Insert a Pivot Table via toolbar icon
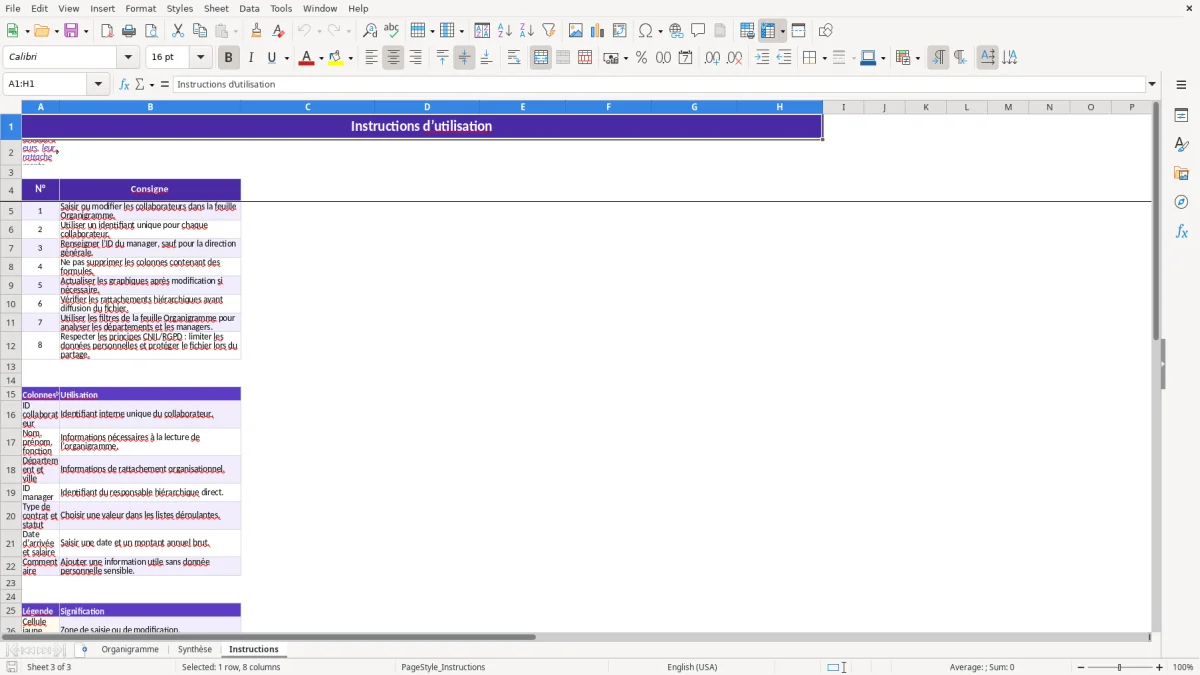Image resolution: width=1200 pixels, height=675 pixels. 620,31
